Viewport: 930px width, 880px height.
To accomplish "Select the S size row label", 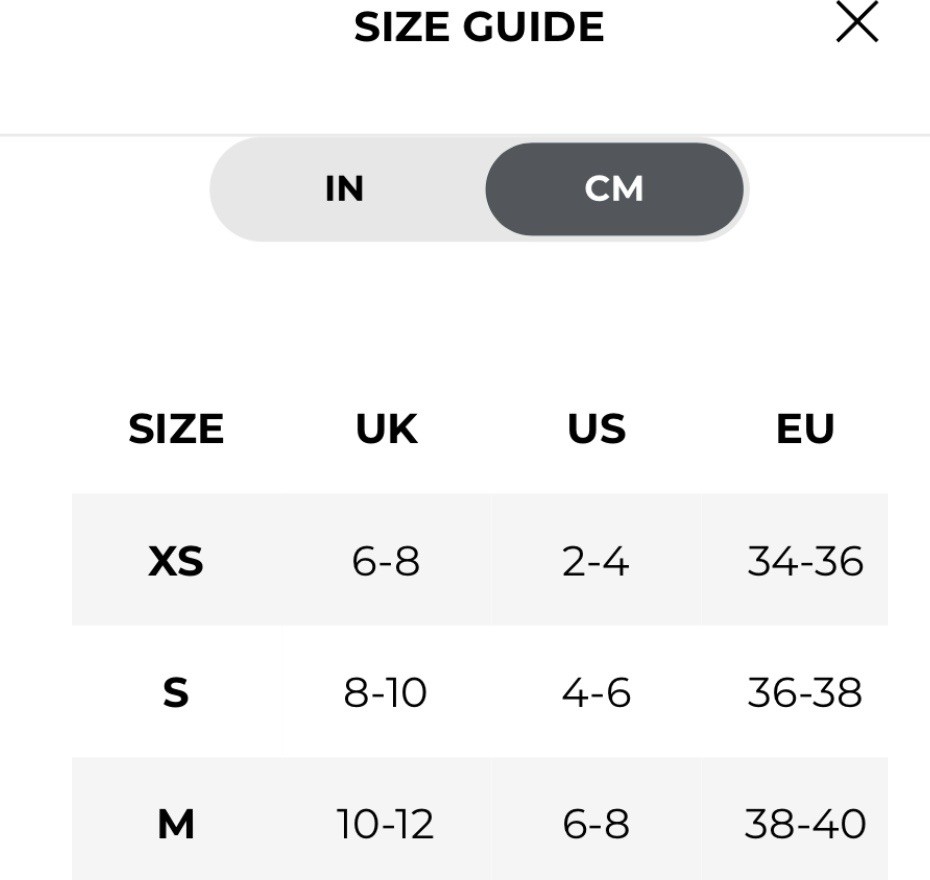I will [x=176, y=692].
